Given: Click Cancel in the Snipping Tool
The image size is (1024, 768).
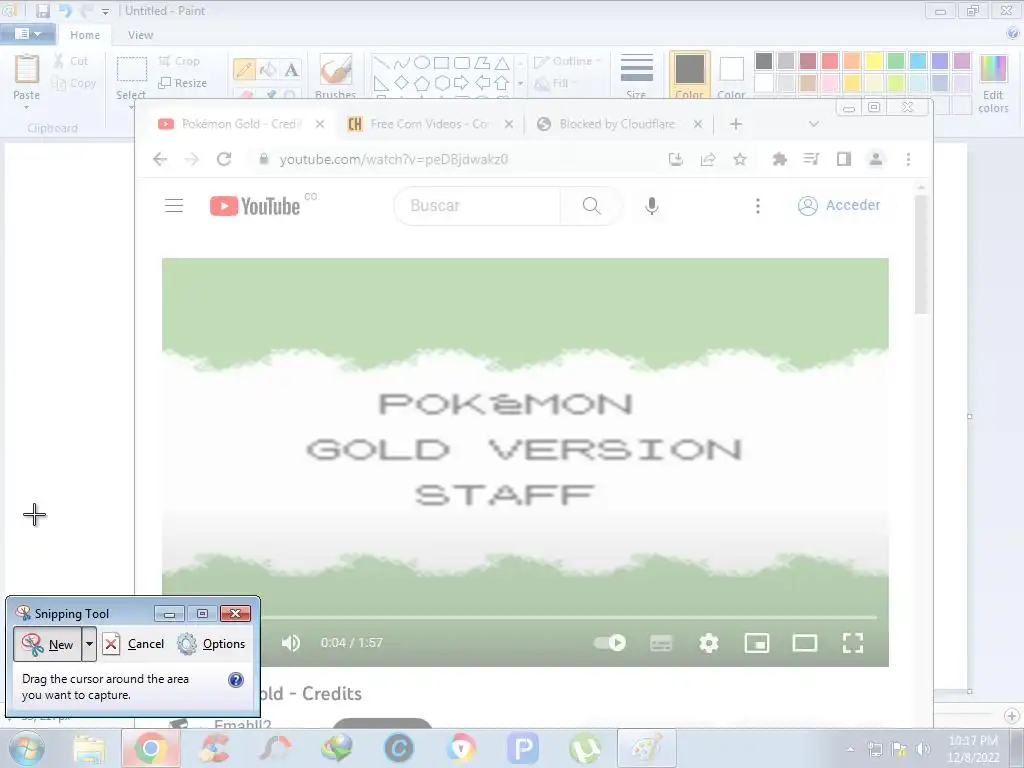Looking at the screenshot, I should (x=134, y=644).
